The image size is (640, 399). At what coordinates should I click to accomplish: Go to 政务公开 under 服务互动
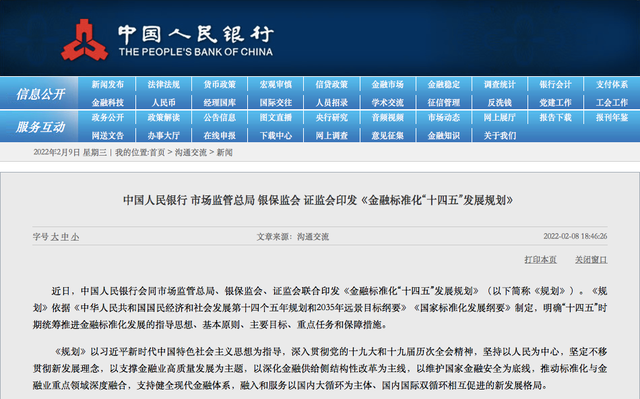tap(107, 117)
